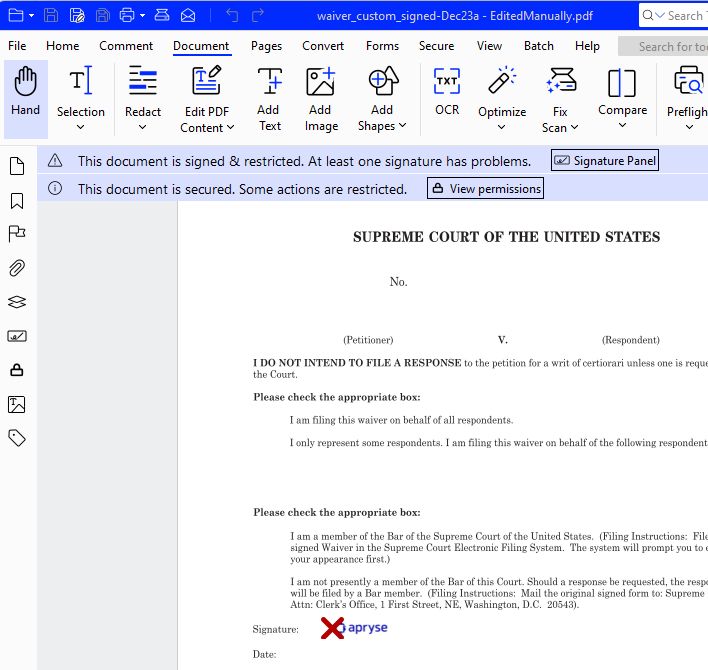Run the OCR tool

click(447, 90)
